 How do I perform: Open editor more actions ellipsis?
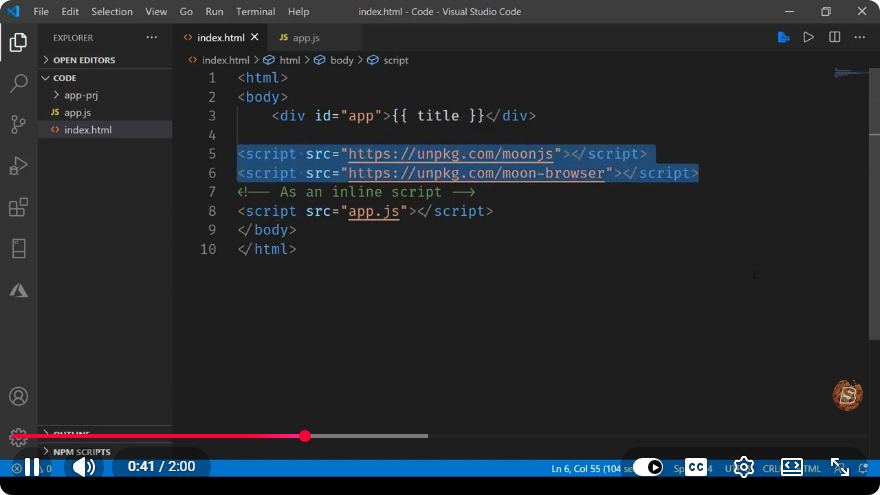click(x=860, y=38)
